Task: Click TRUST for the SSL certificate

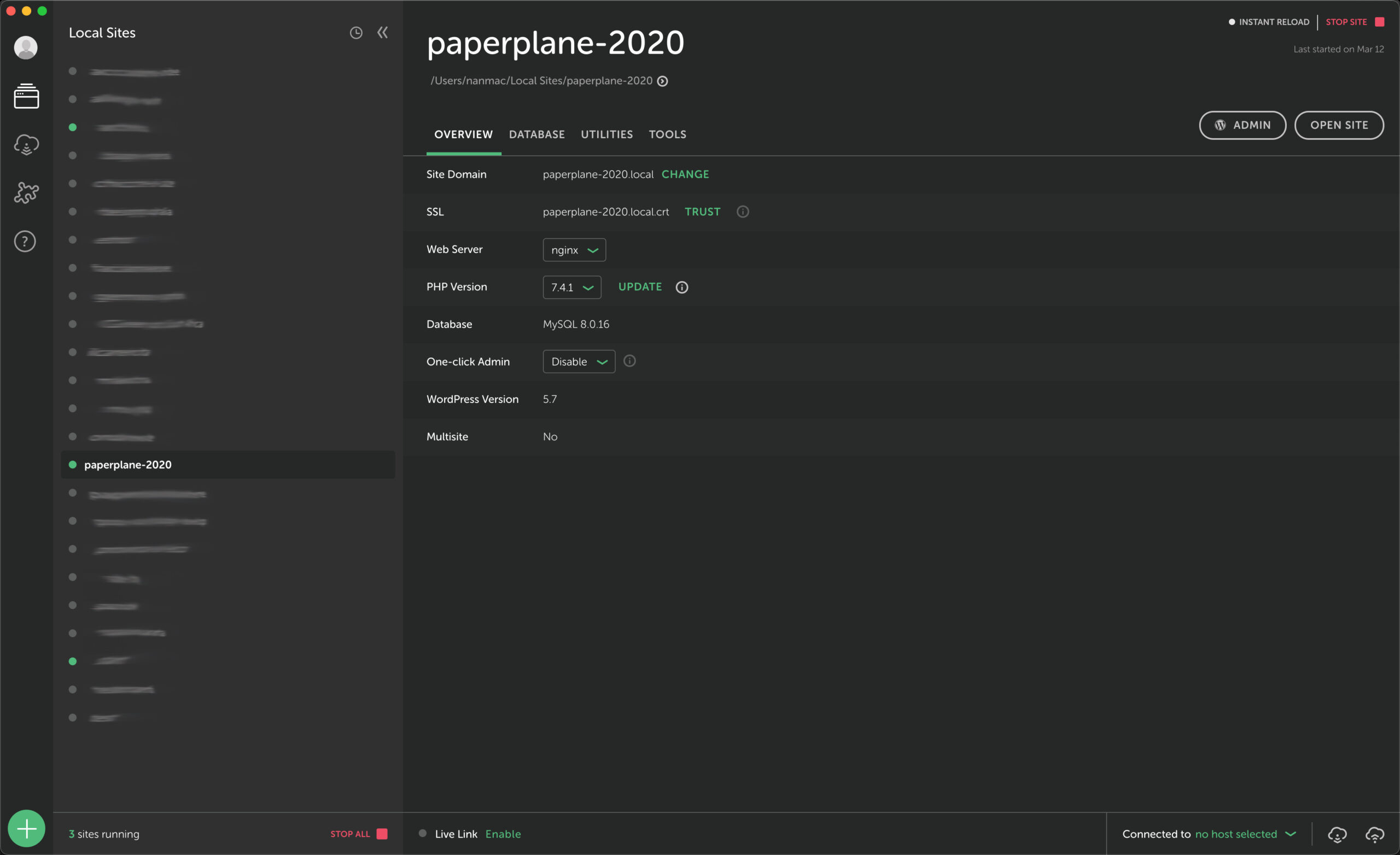Action: [702, 212]
